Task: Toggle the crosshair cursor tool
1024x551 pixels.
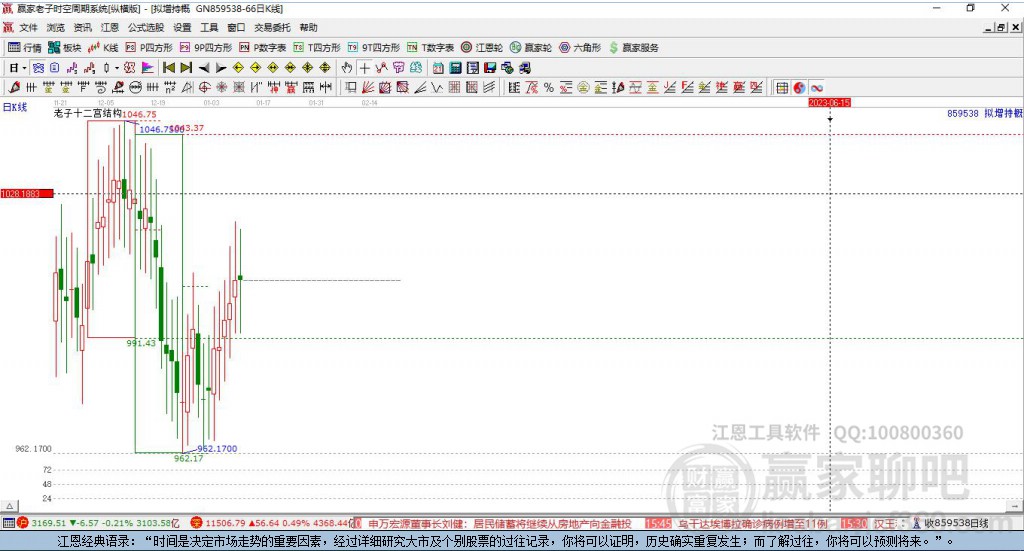Action: click(364, 68)
